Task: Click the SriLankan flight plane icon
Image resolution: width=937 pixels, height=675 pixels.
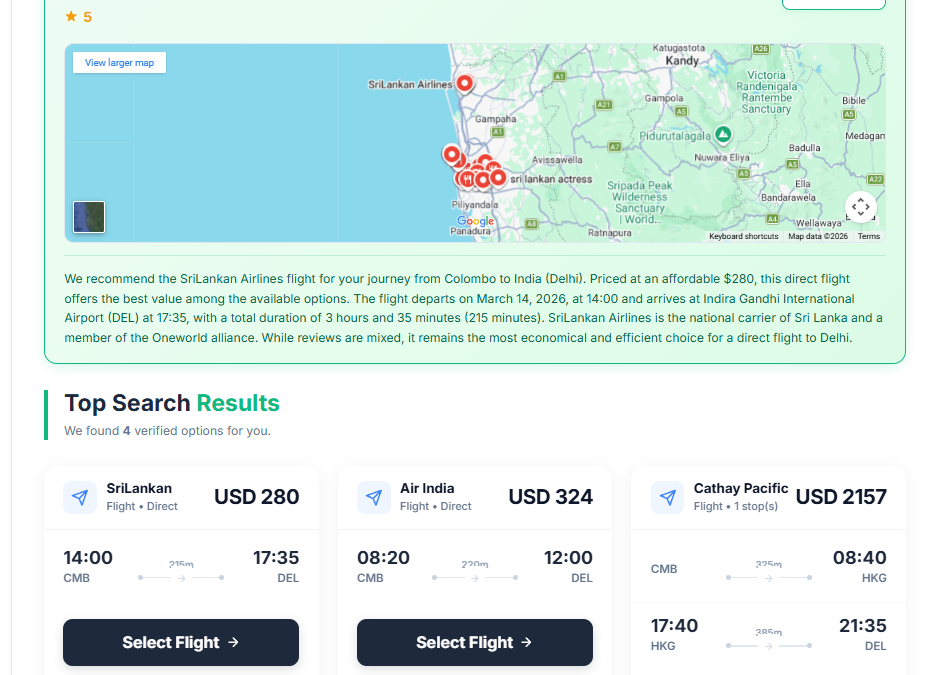Action: click(80, 497)
